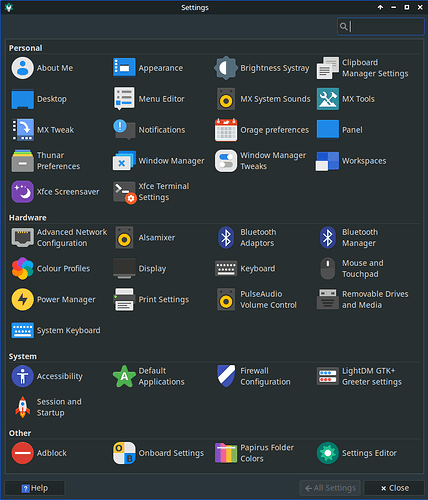Click the "Notifications" label
The width and height of the screenshot is (428, 500).
[162, 130]
